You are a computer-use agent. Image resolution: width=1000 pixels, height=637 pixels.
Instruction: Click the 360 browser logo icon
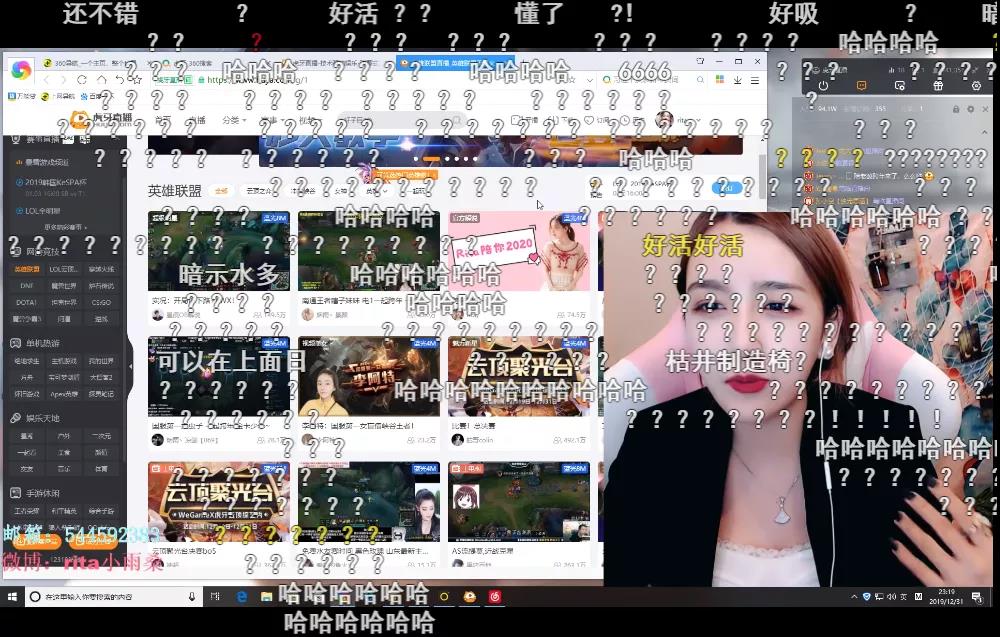pos(20,69)
